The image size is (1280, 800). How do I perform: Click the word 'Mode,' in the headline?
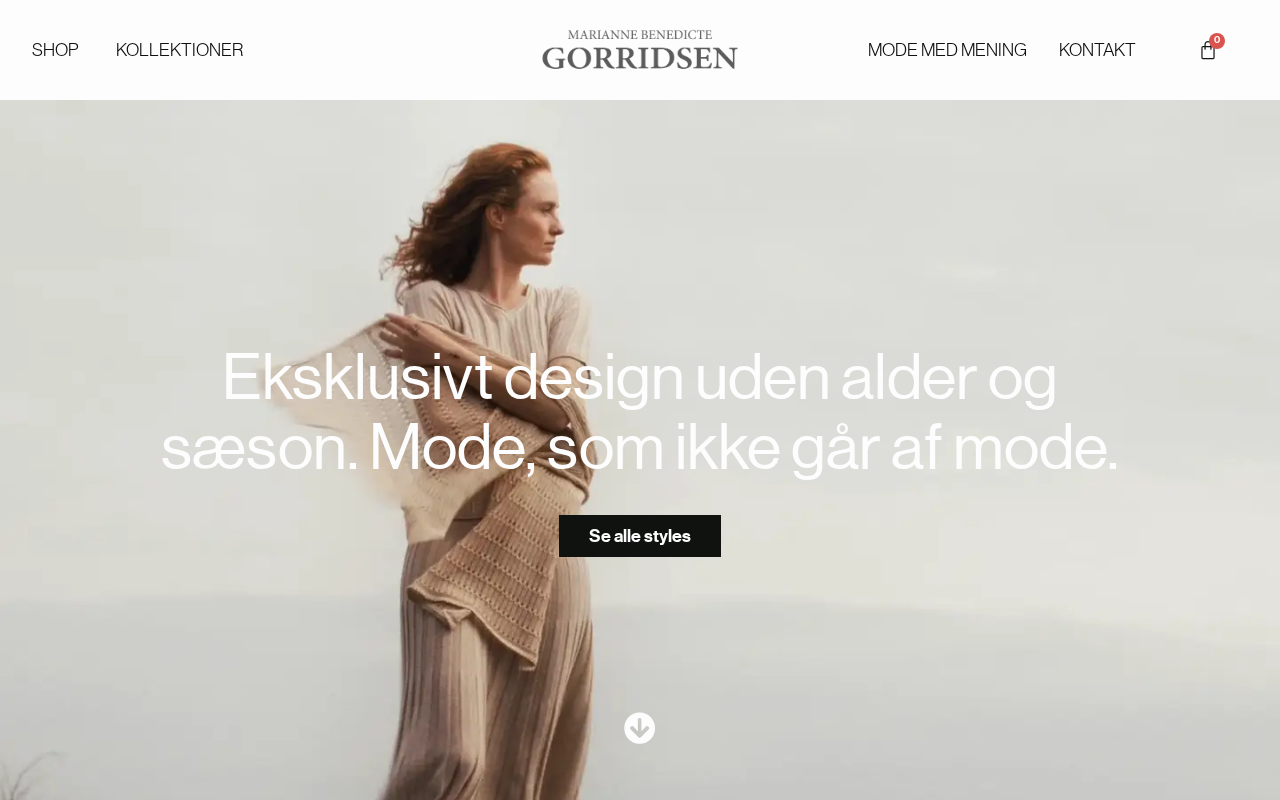453,447
